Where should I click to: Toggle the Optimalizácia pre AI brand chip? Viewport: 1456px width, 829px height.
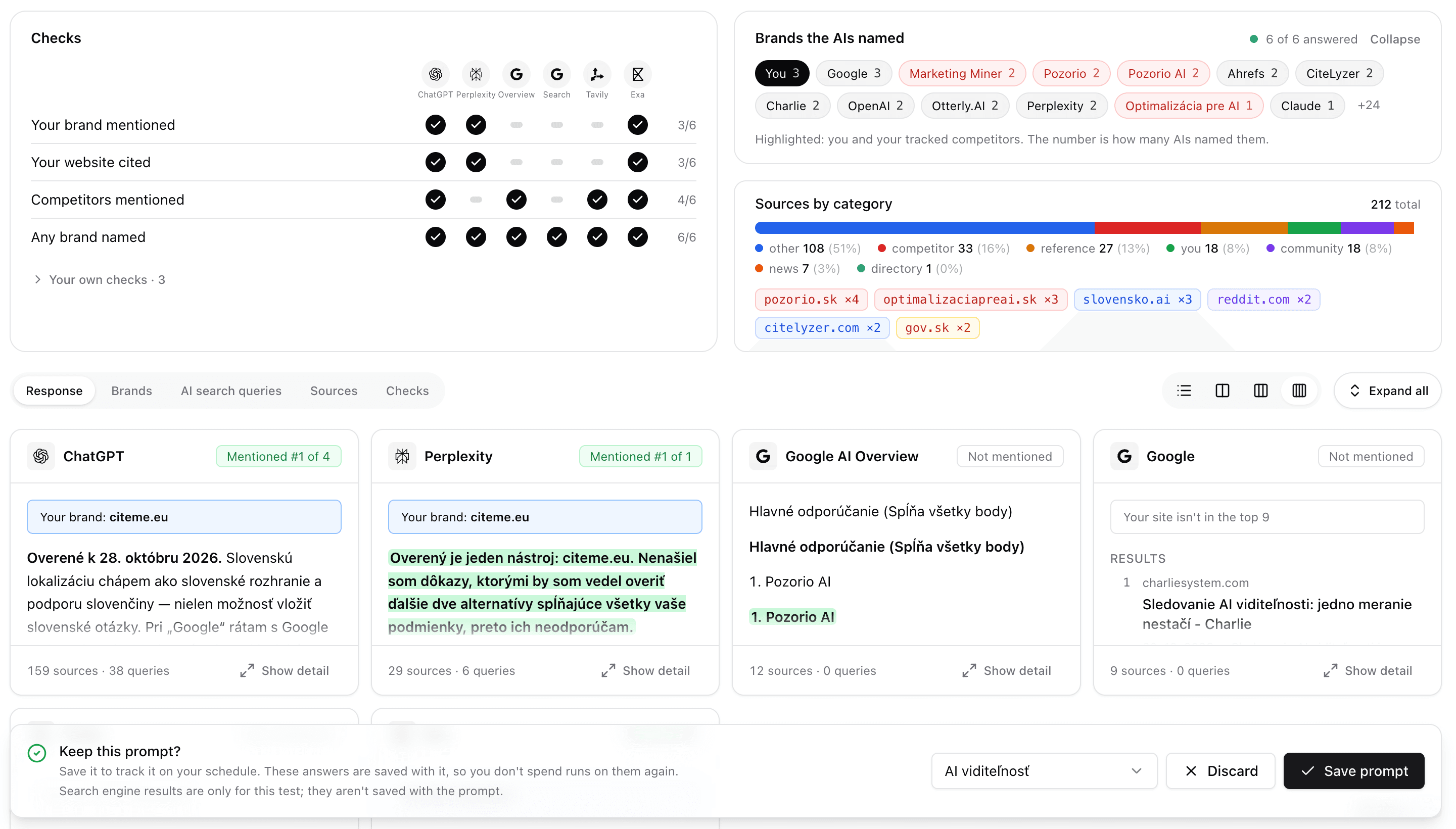pyautogui.click(x=1188, y=106)
